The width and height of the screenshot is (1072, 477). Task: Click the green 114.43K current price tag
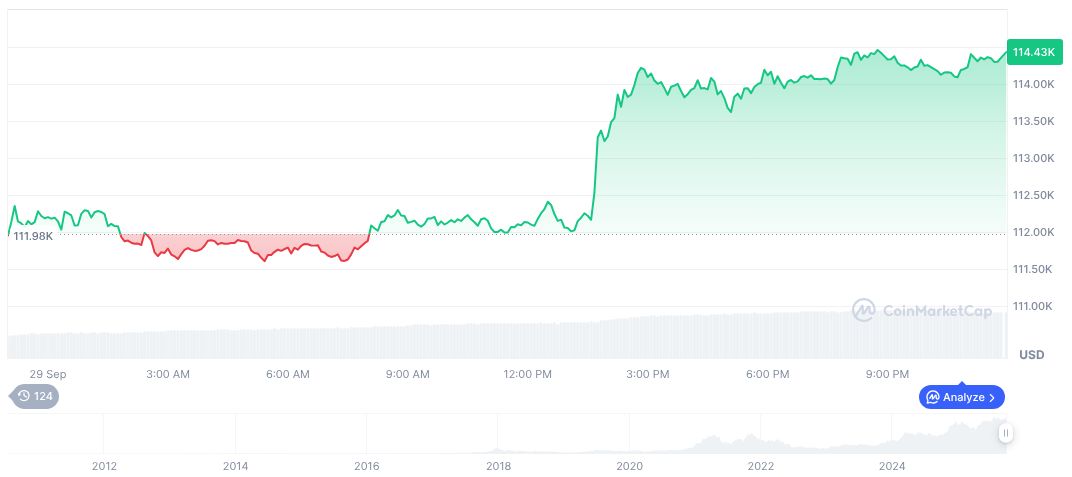pyautogui.click(x=1034, y=52)
